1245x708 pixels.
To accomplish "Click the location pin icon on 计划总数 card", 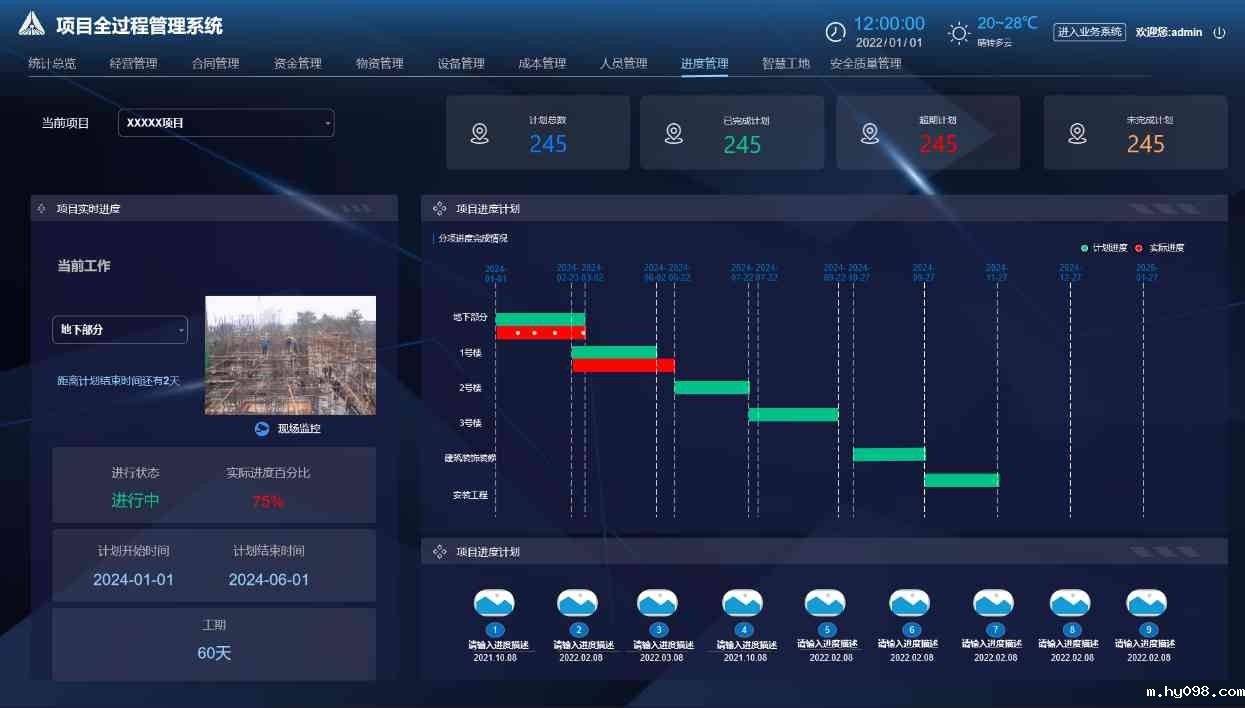I will 479,132.
